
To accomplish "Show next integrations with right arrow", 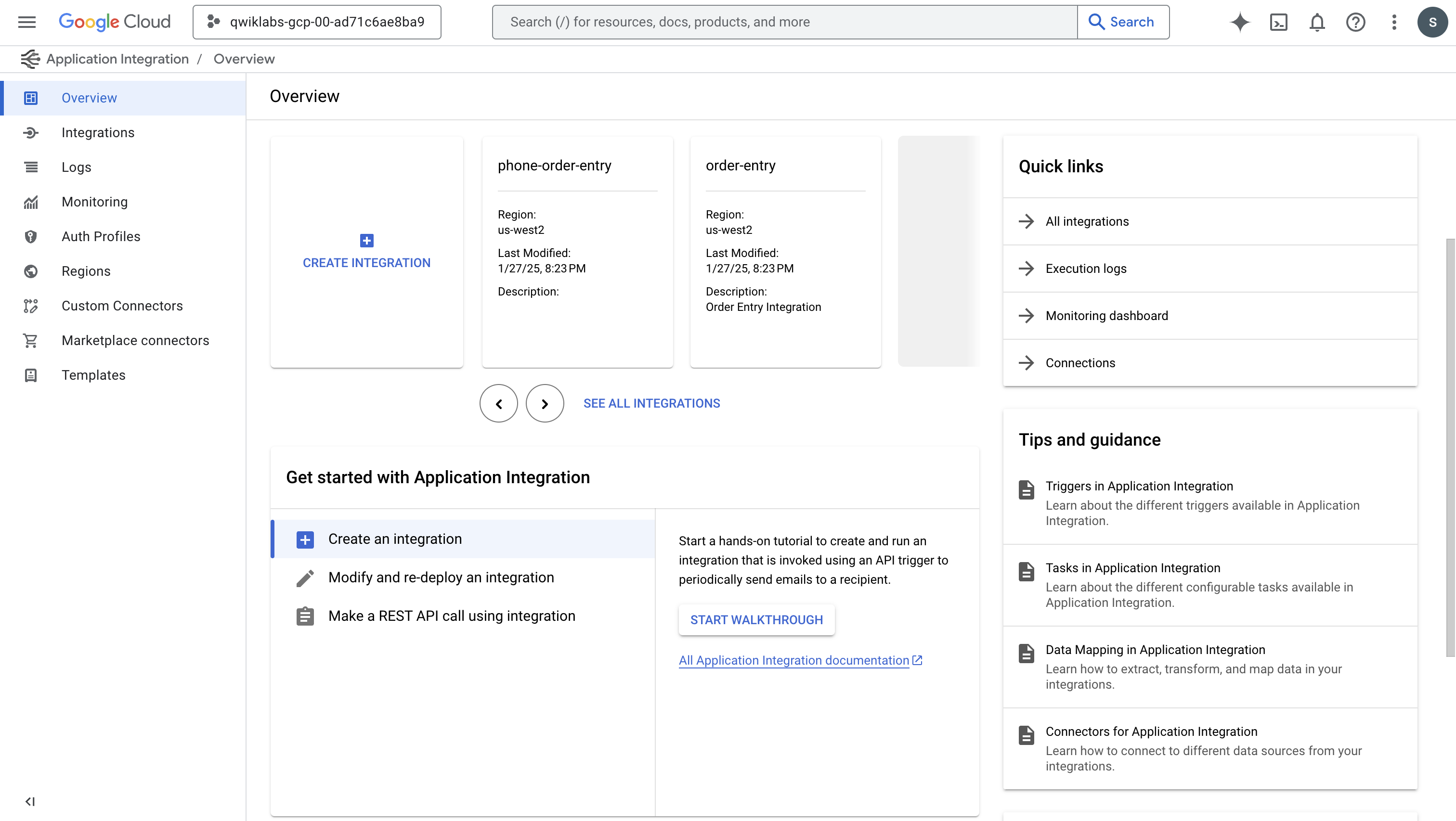I will tap(544, 403).
